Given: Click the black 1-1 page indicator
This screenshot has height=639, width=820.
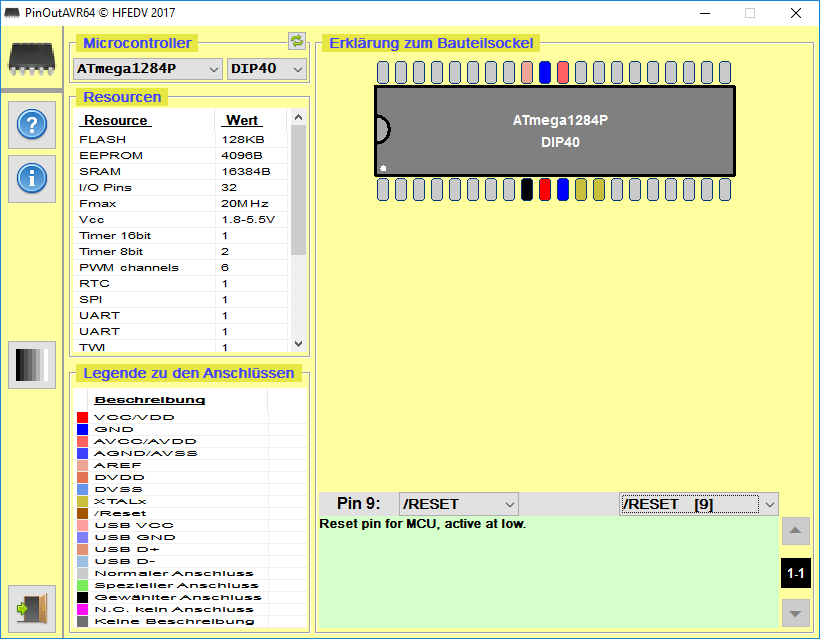Looking at the screenshot, I should [795, 573].
